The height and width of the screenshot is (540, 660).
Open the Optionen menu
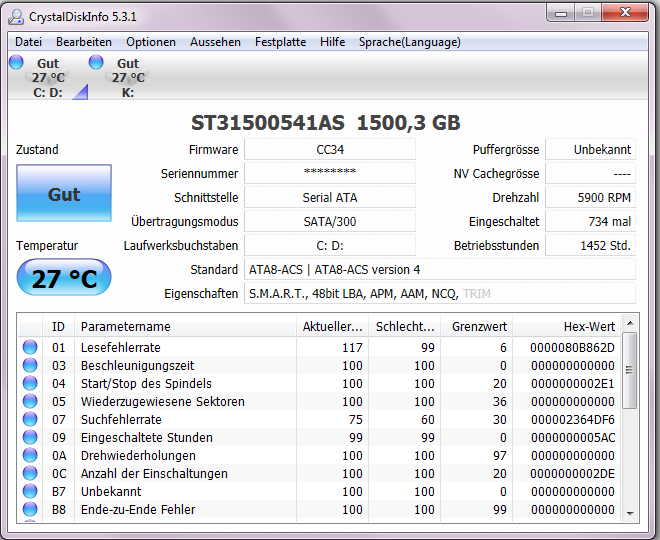[x=151, y=42]
